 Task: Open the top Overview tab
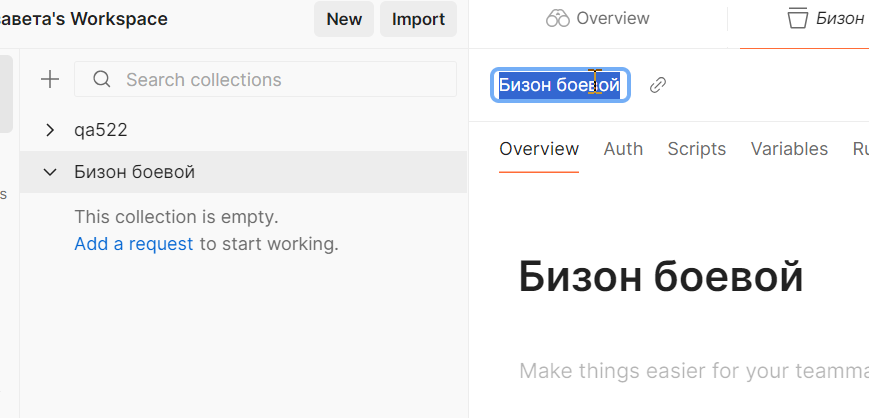598,19
